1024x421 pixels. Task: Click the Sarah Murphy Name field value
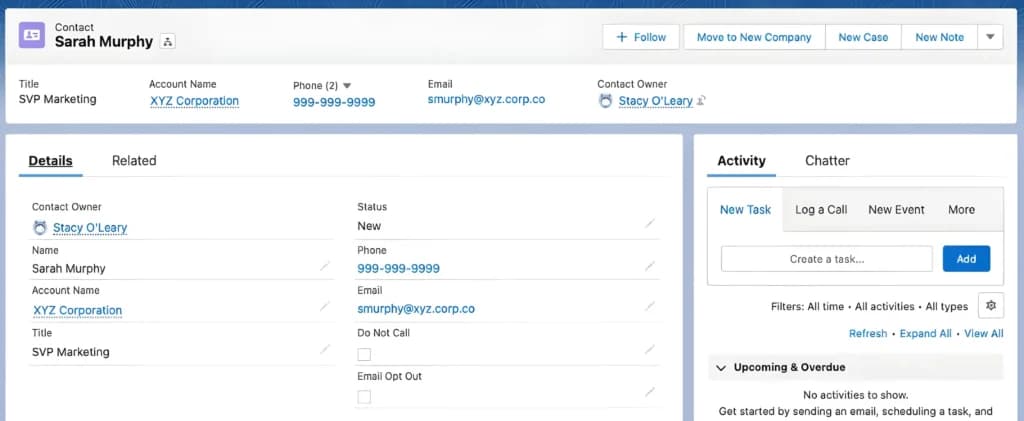tap(69, 268)
